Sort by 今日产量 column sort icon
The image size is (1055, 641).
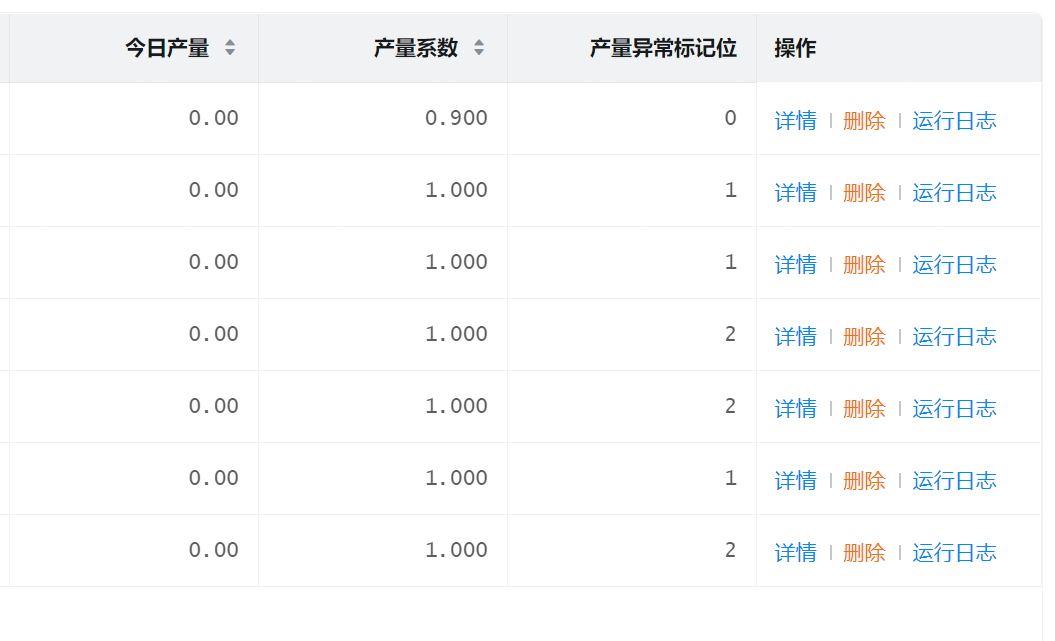tap(230, 48)
